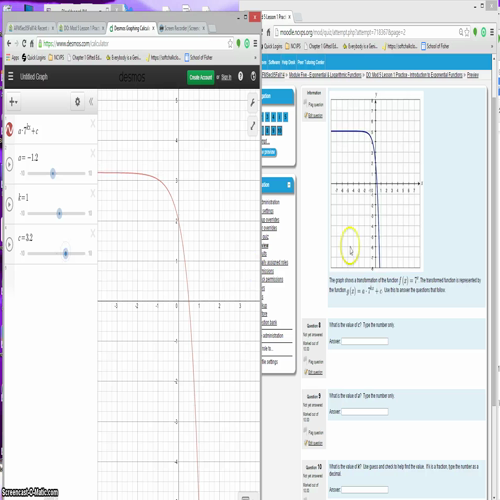This screenshot has height=500, width=500.
Task: Open the Chrome menu in the Desmos window
Action: (255, 43)
